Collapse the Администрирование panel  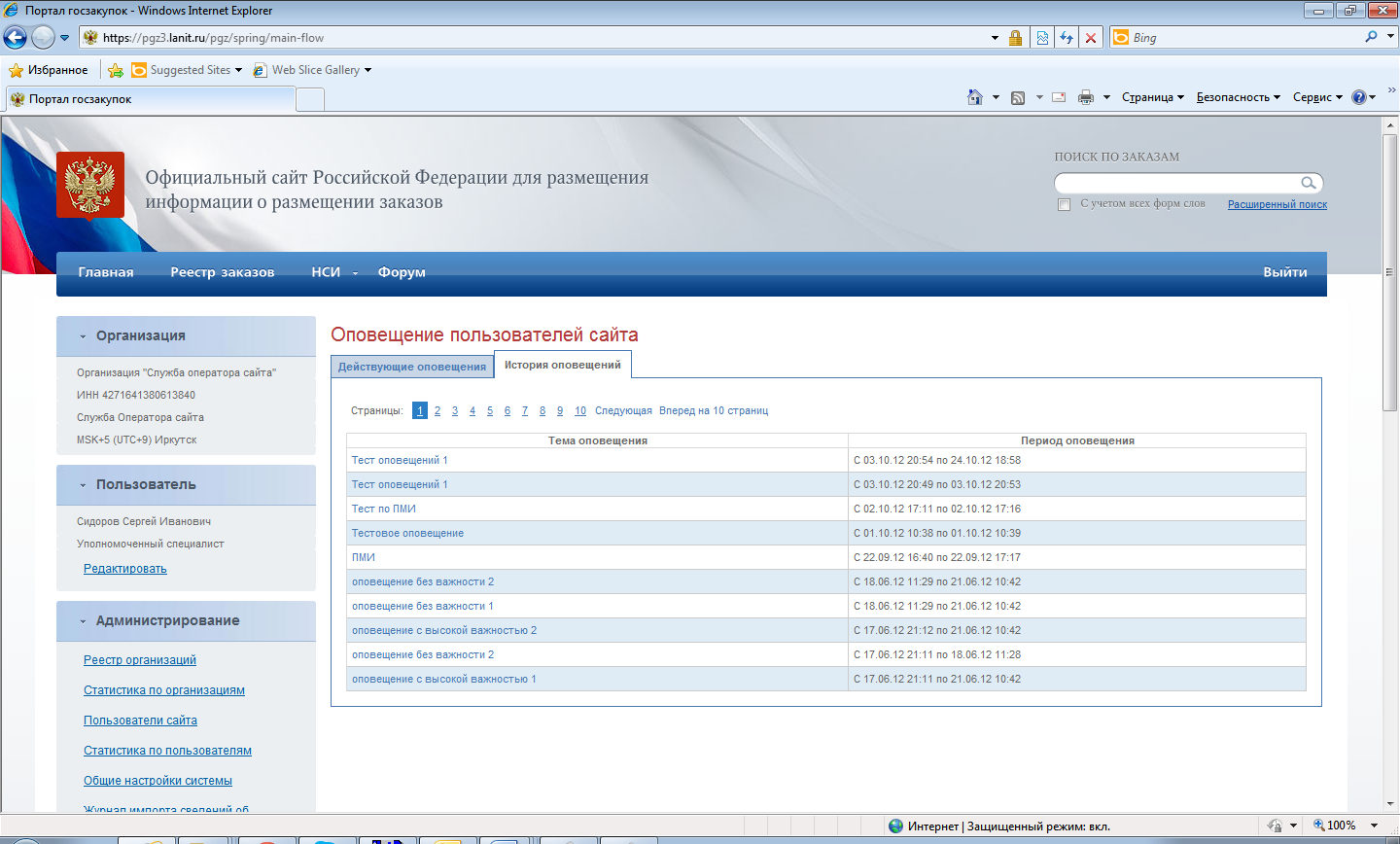(x=83, y=621)
